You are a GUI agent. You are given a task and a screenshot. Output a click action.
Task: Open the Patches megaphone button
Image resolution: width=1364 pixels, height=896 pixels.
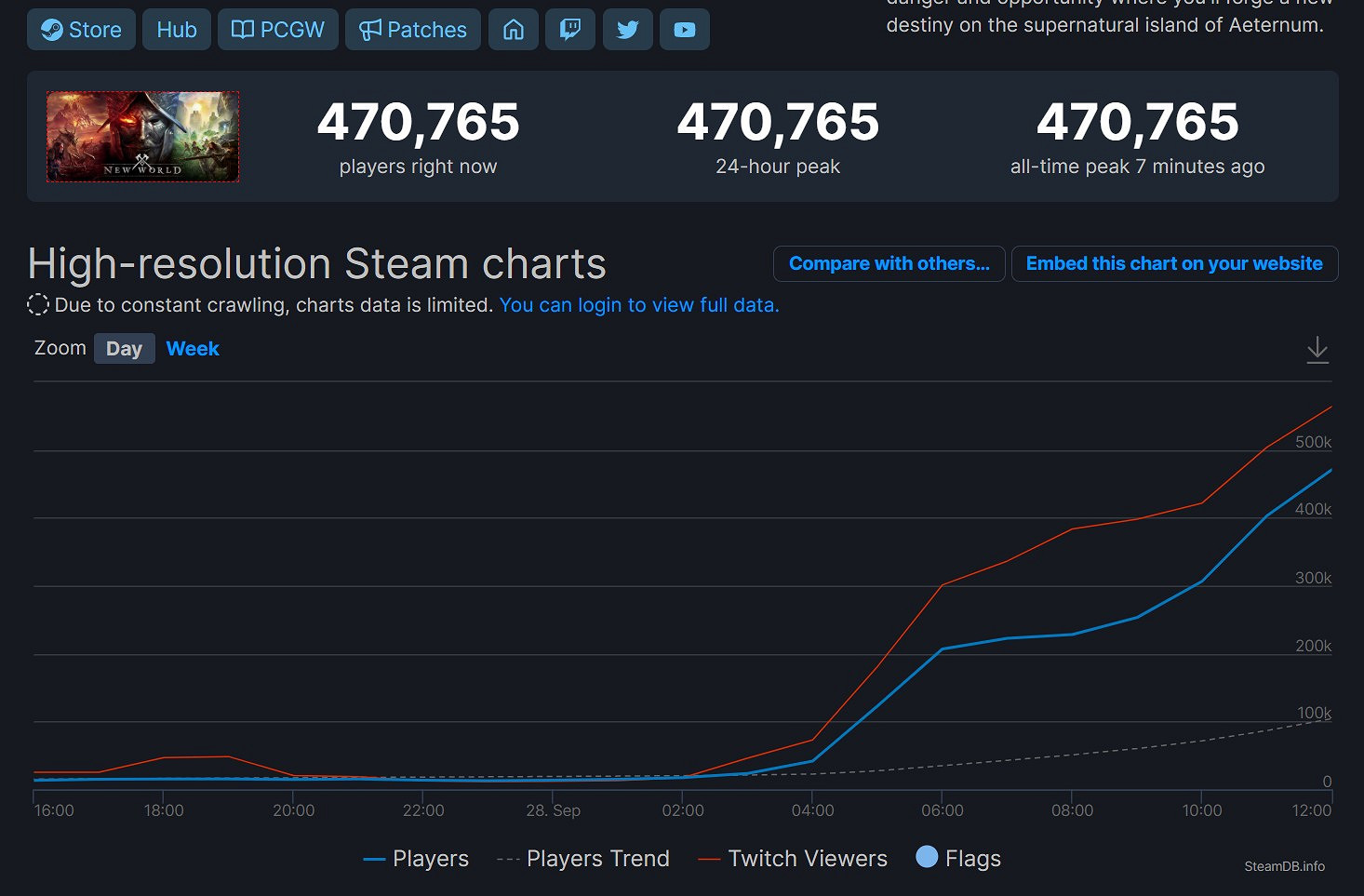click(x=412, y=30)
